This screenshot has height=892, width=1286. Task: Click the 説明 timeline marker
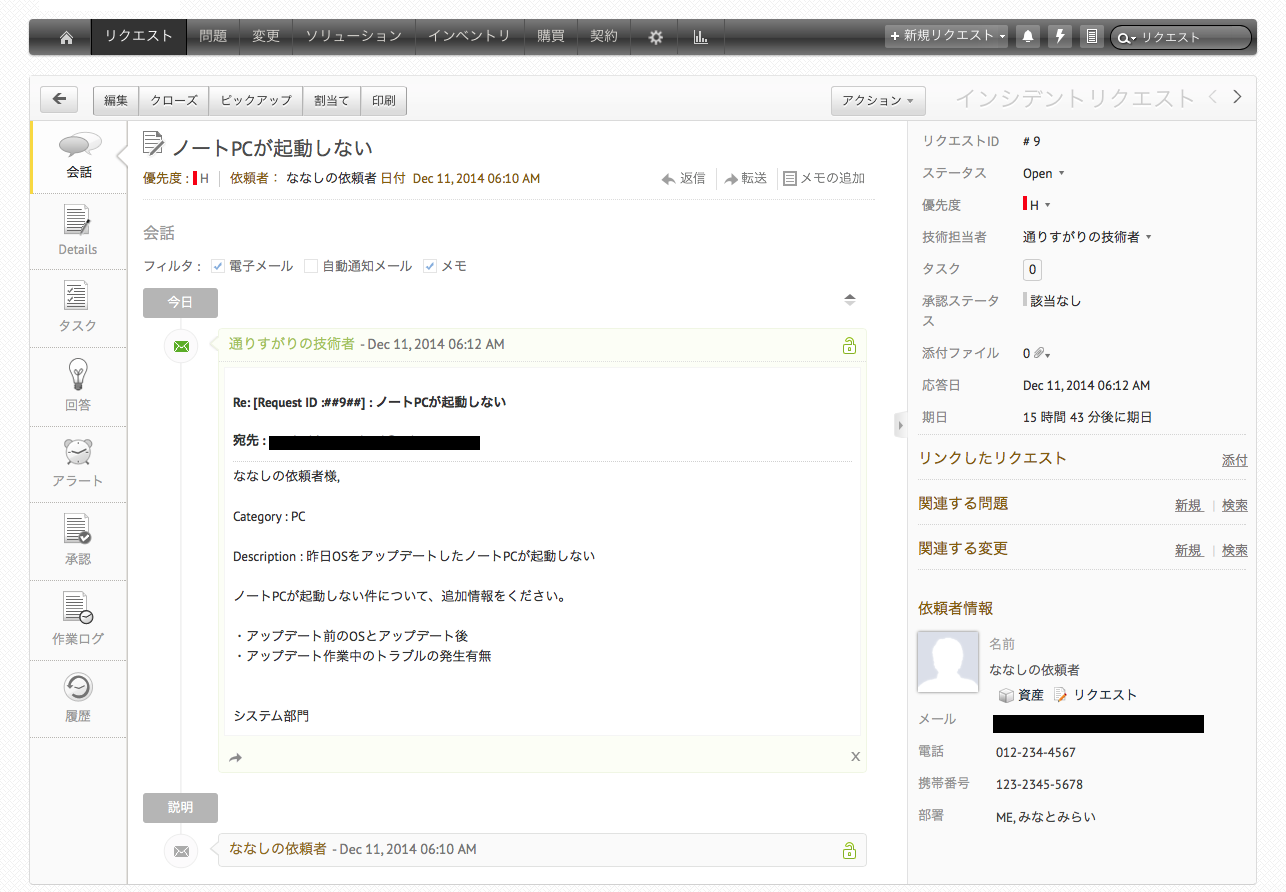[180, 808]
